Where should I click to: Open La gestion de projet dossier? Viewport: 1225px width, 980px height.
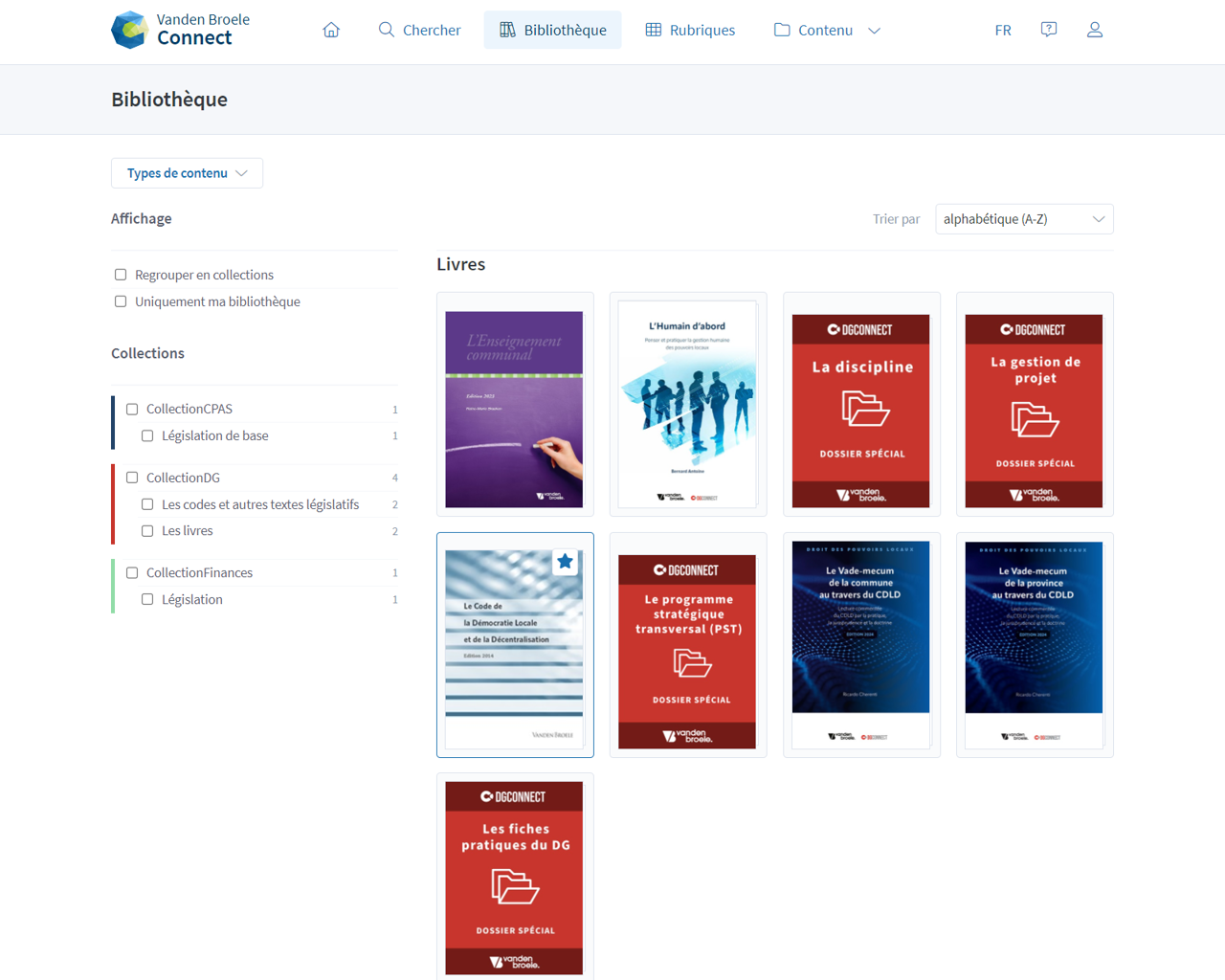[x=1035, y=404]
